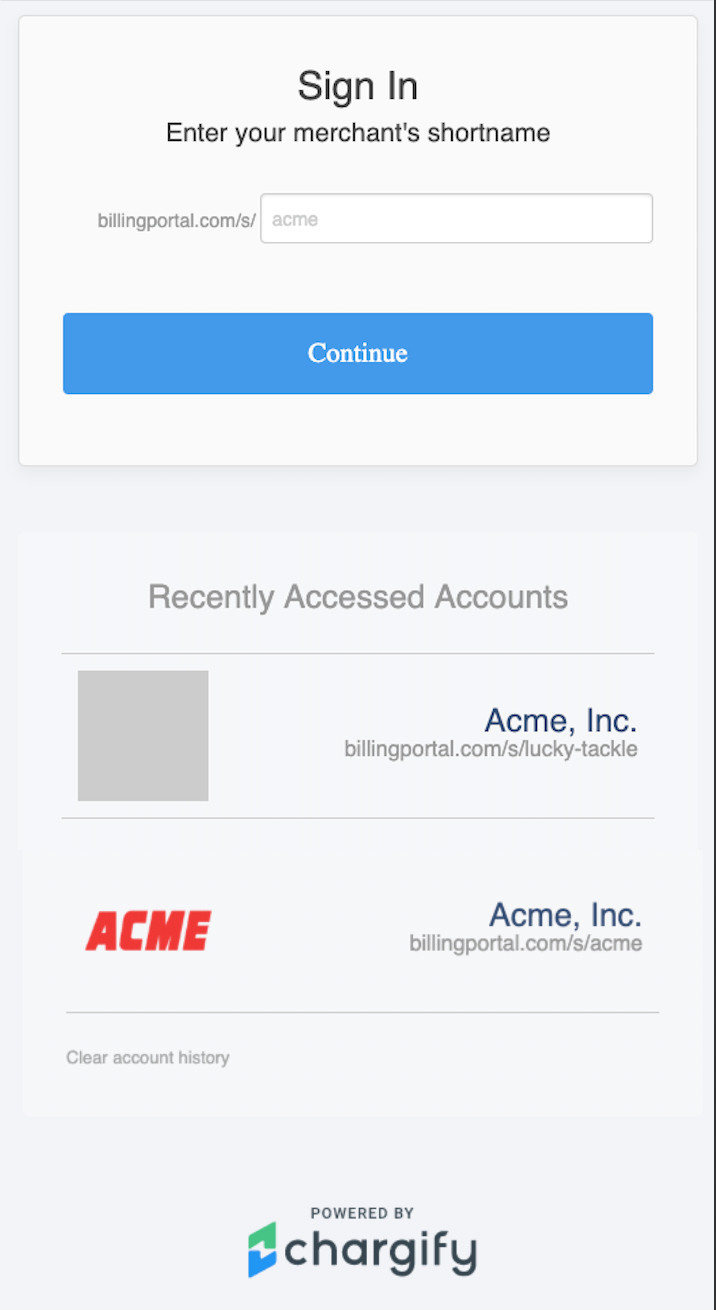Click empty space below the Continue button
This screenshot has height=1310, width=716.
click(357, 430)
